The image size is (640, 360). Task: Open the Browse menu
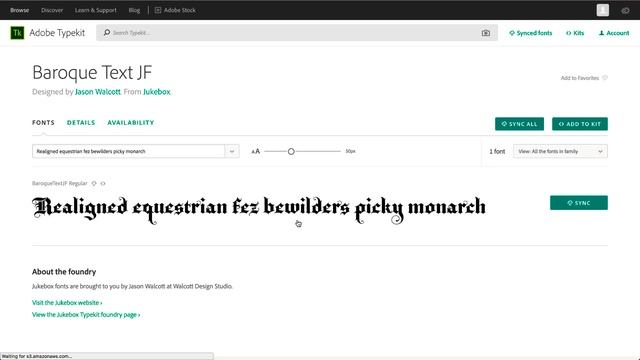coord(20,10)
